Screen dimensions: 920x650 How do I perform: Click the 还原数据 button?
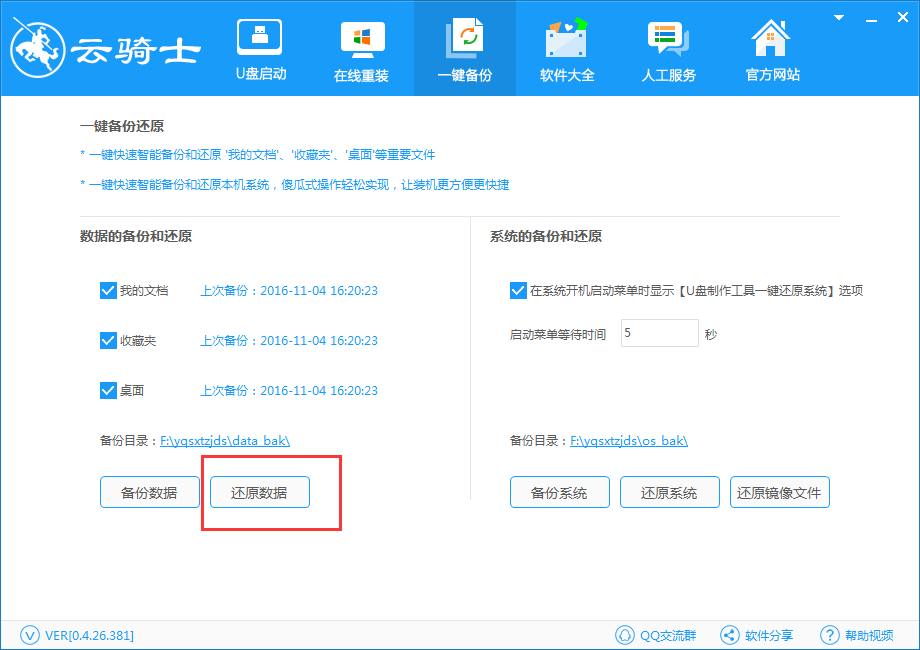tap(259, 492)
